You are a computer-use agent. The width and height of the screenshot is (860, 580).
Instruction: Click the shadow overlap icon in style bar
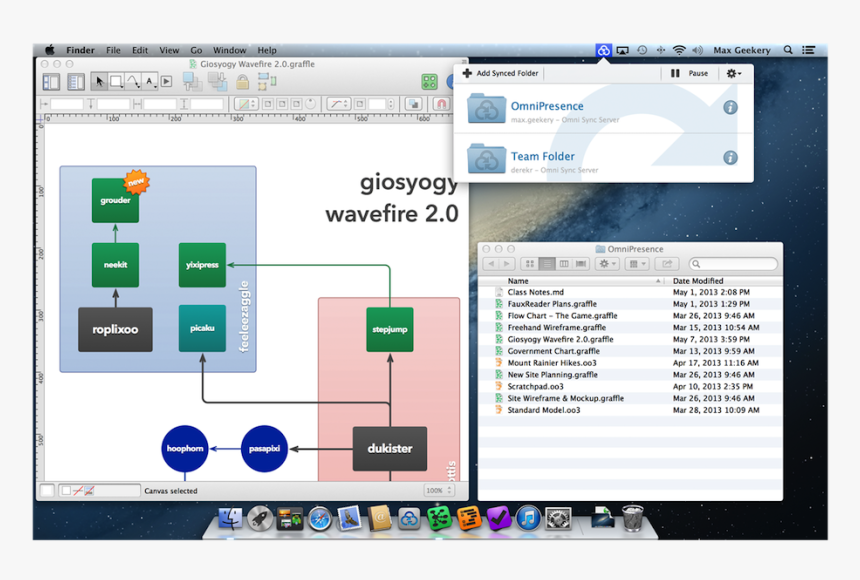(414, 104)
